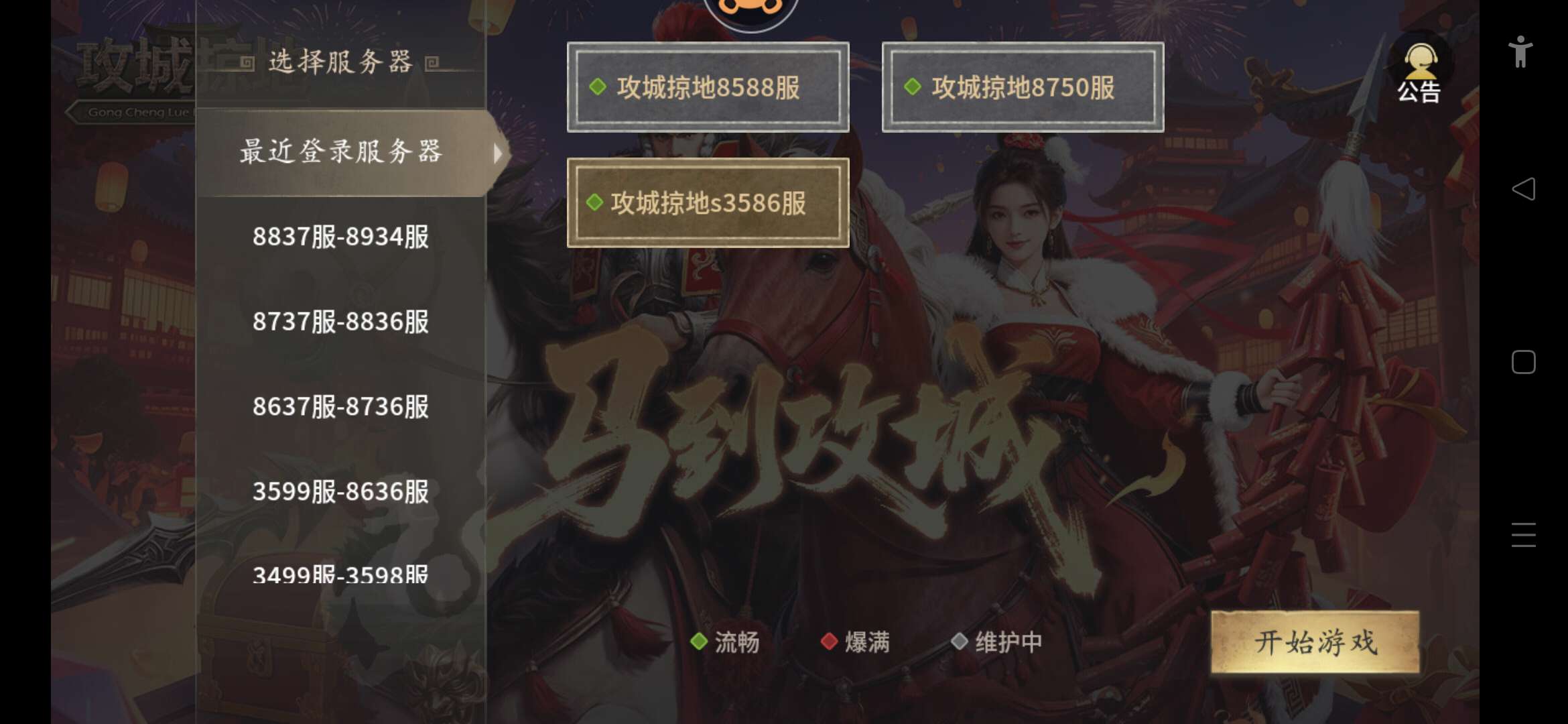
Task: Open the Android recents menu lines
Action: (x=1523, y=534)
